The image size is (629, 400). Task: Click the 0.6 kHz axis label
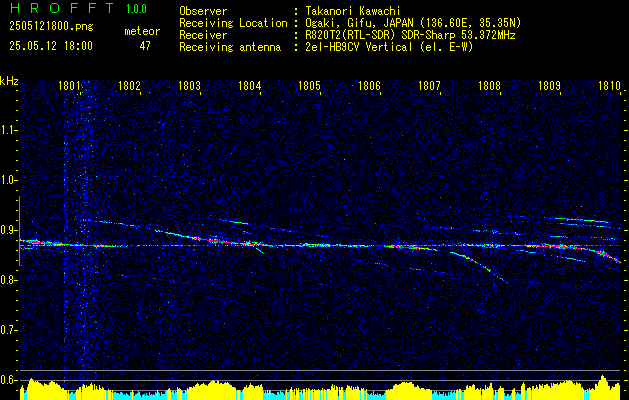click(8, 380)
